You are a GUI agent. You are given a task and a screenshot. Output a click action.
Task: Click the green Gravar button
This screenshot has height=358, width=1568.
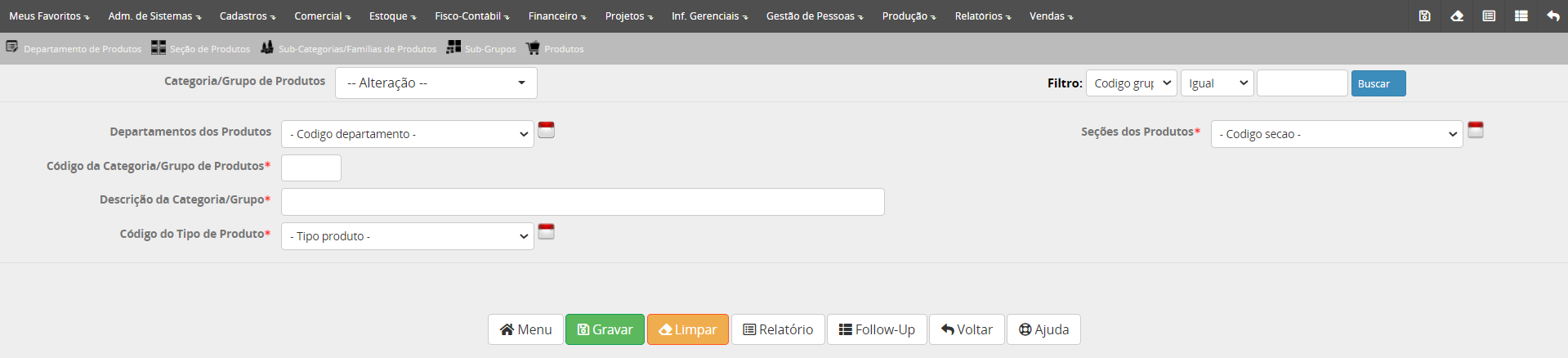(605, 329)
